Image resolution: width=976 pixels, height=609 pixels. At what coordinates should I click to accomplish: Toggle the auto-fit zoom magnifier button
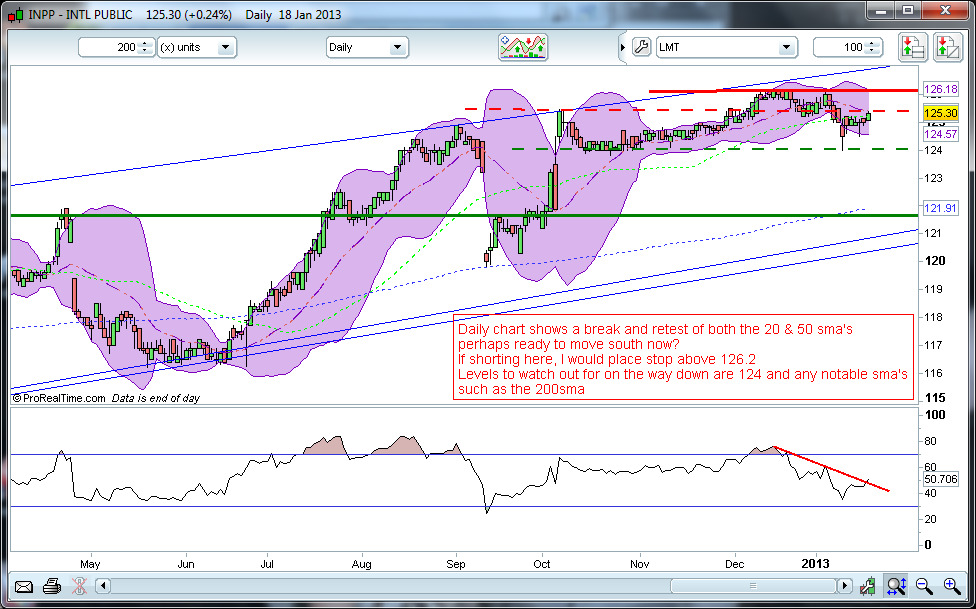[896, 586]
